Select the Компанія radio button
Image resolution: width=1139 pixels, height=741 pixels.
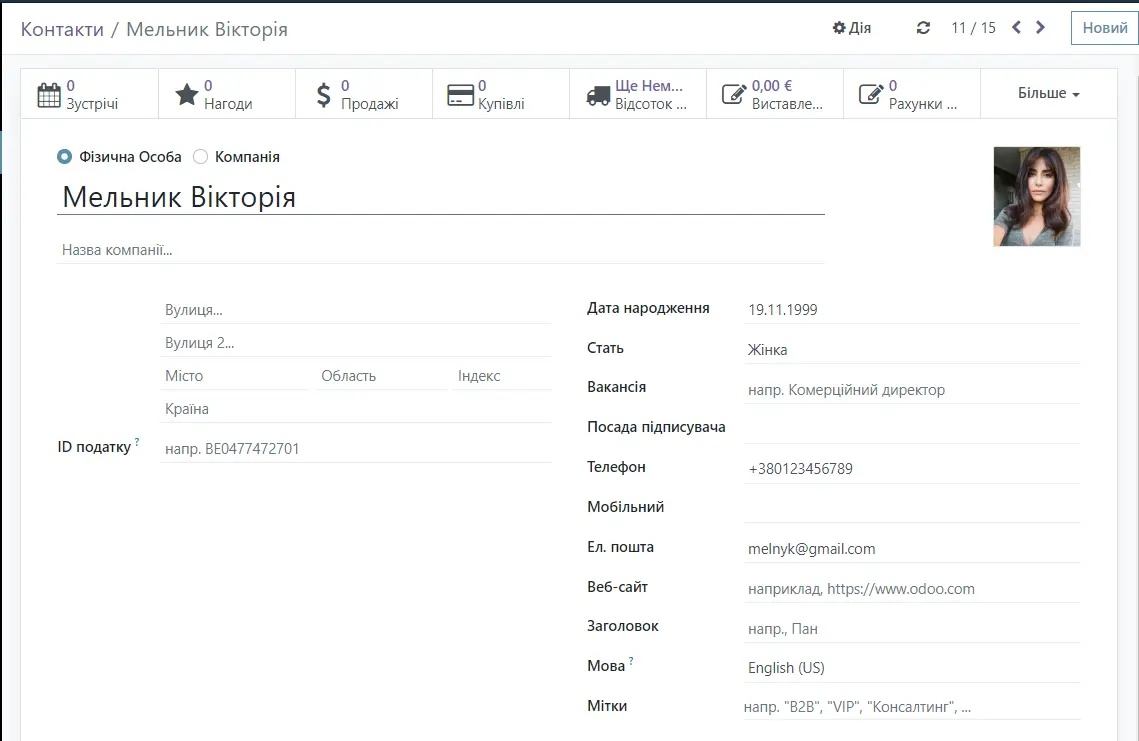coord(199,156)
